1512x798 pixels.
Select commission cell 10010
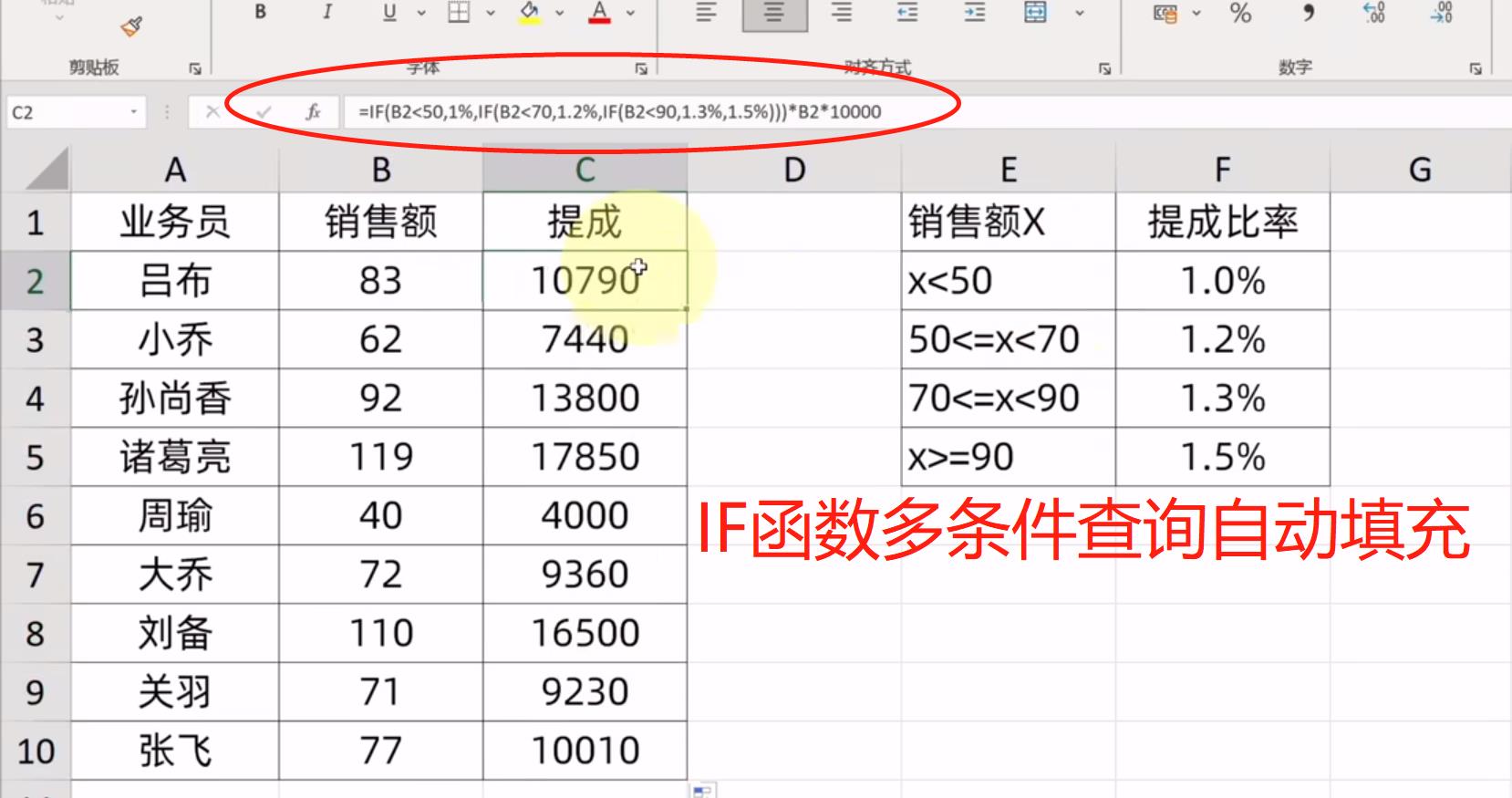coord(585,751)
